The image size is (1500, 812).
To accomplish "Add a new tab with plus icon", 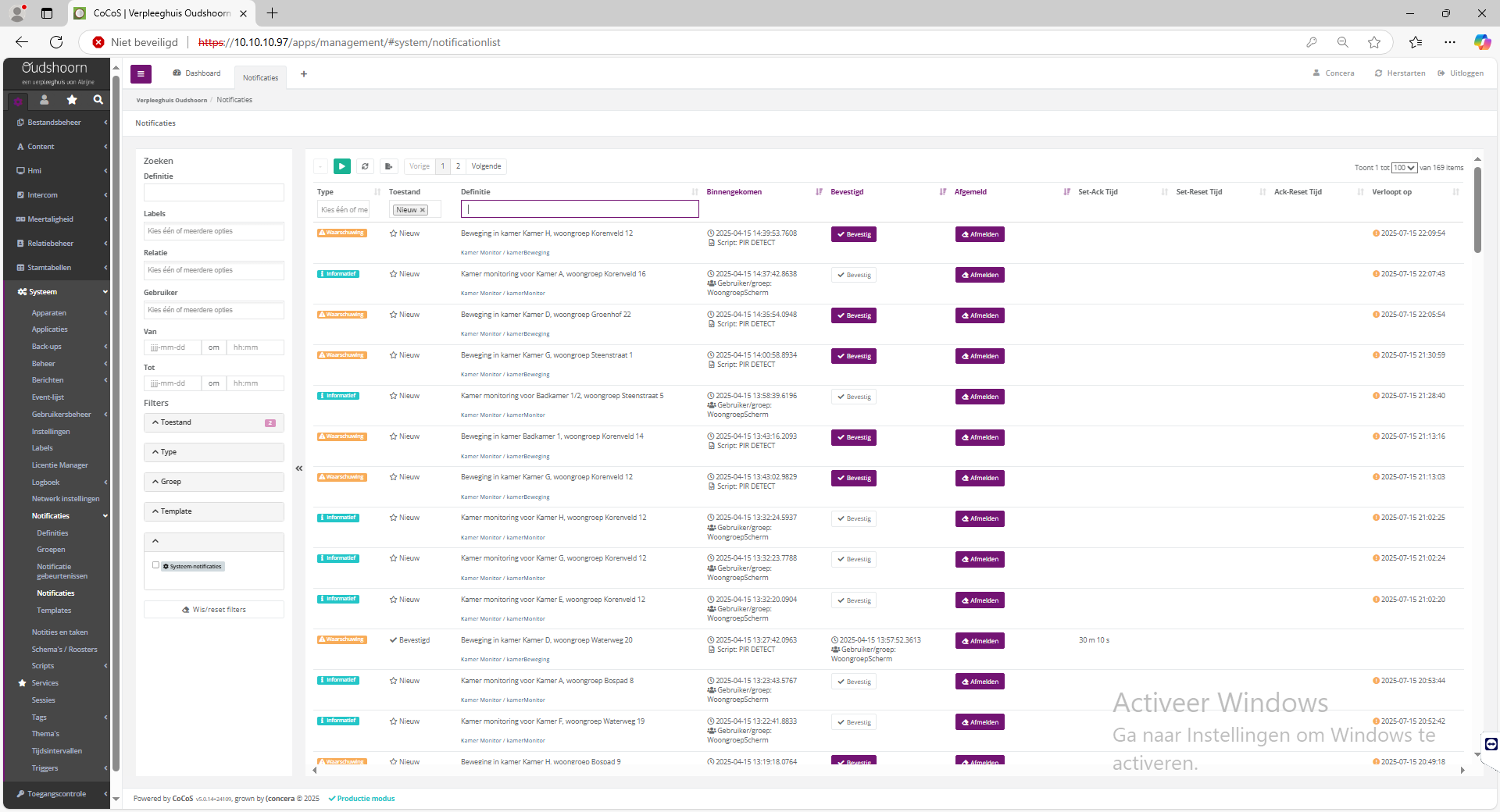I will pos(304,74).
